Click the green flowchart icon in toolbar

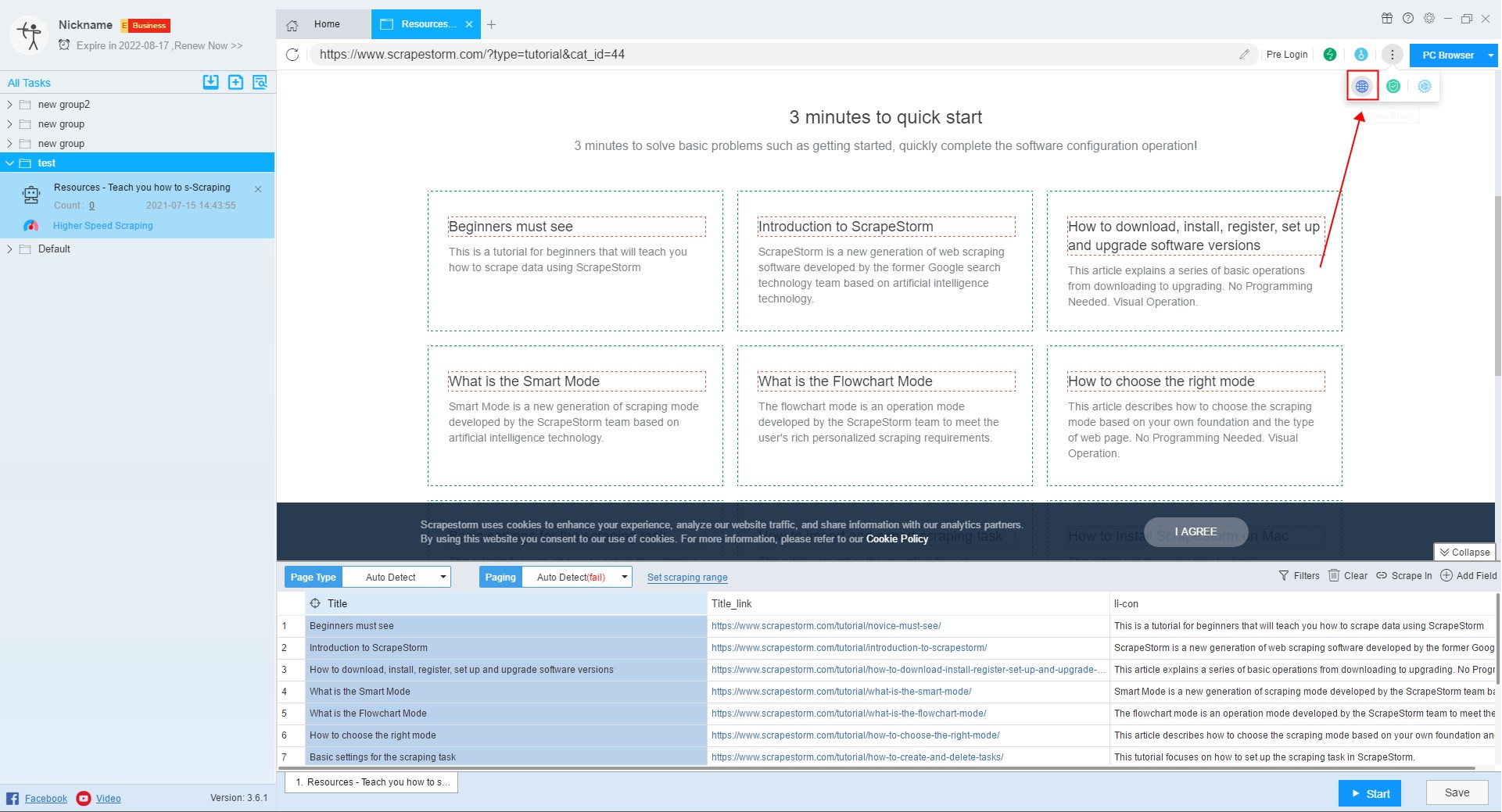click(1330, 55)
